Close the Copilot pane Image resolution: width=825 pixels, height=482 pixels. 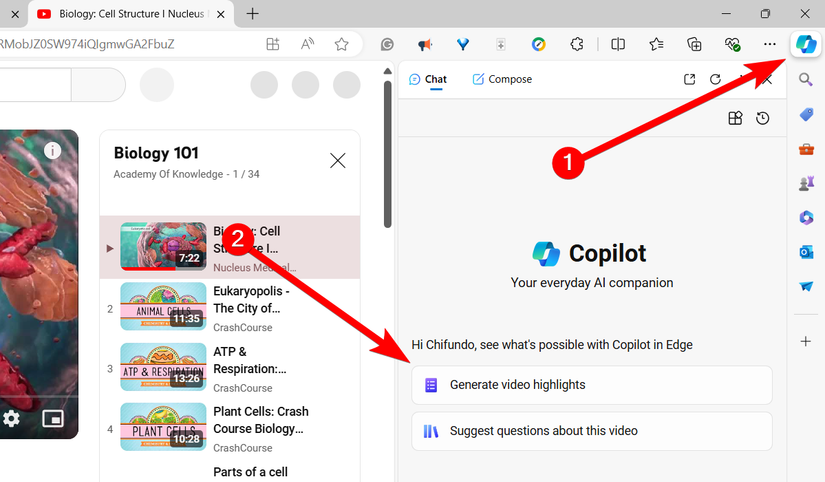coord(768,79)
